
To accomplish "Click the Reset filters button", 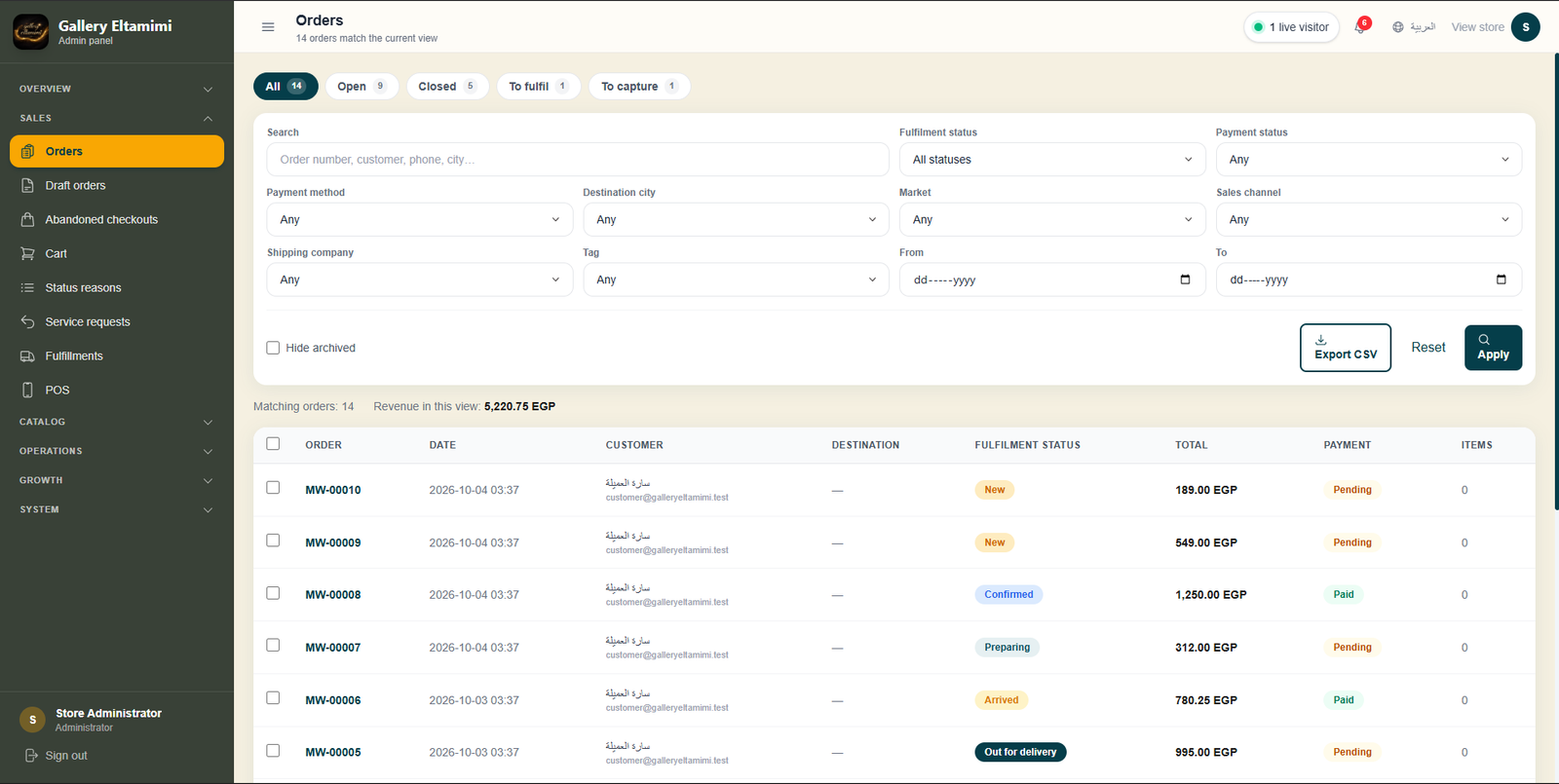I will pyautogui.click(x=1428, y=348).
